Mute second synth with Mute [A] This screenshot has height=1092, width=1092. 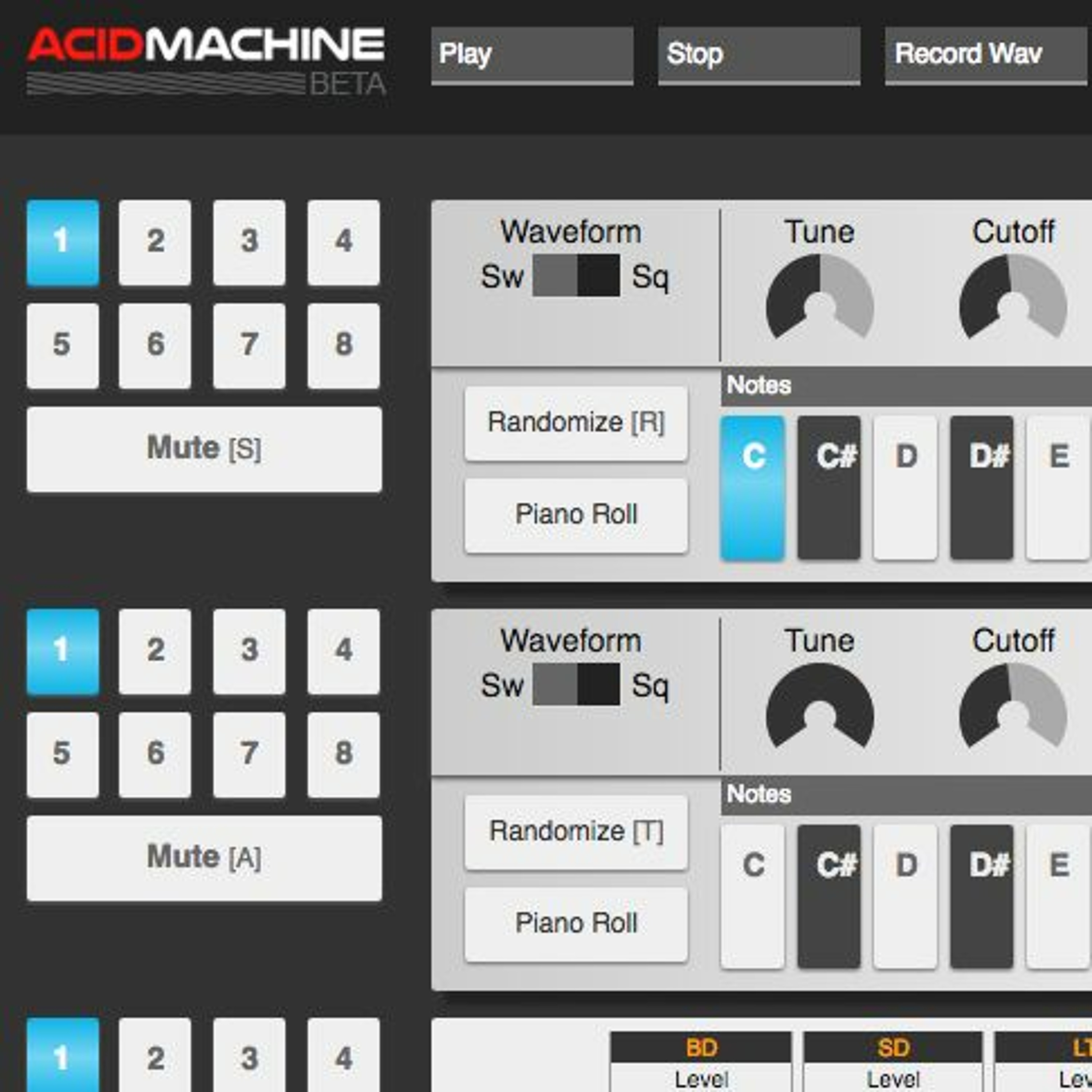(x=204, y=858)
